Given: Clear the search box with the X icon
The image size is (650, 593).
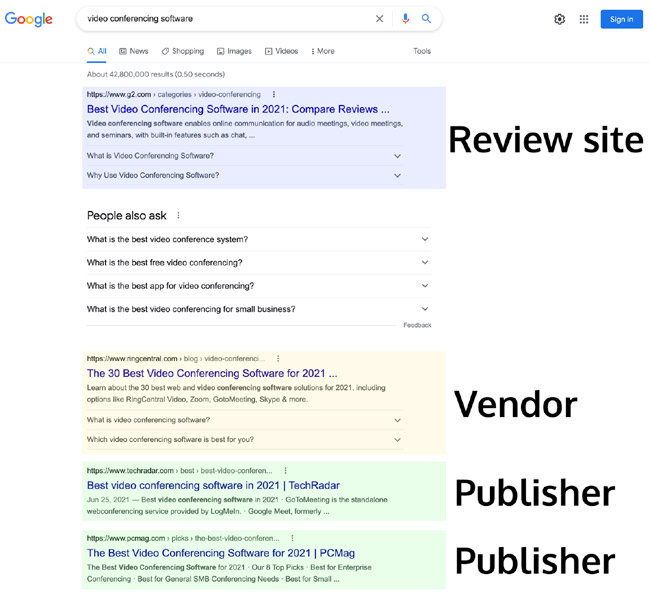Looking at the screenshot, I should click(379, 19).
